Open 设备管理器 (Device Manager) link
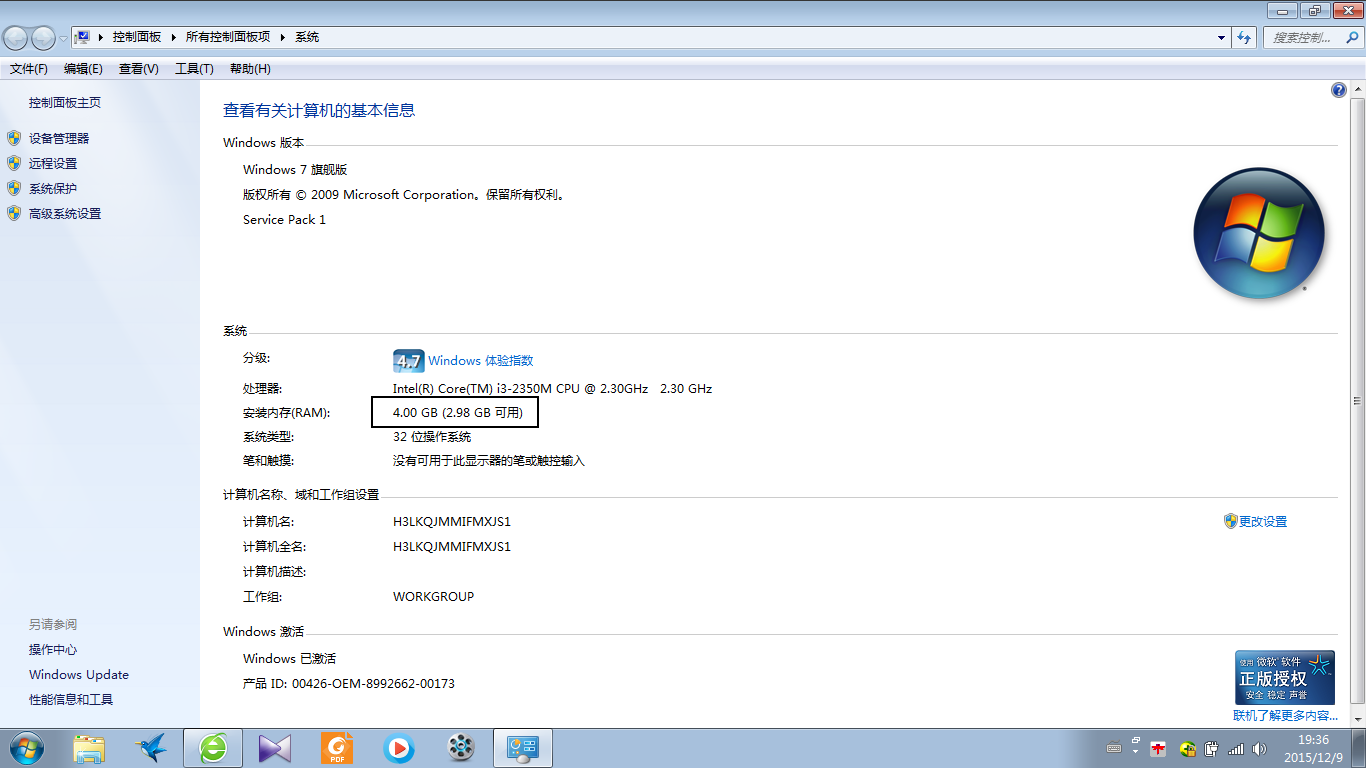1366x768 pixels. tap(59, 138)
